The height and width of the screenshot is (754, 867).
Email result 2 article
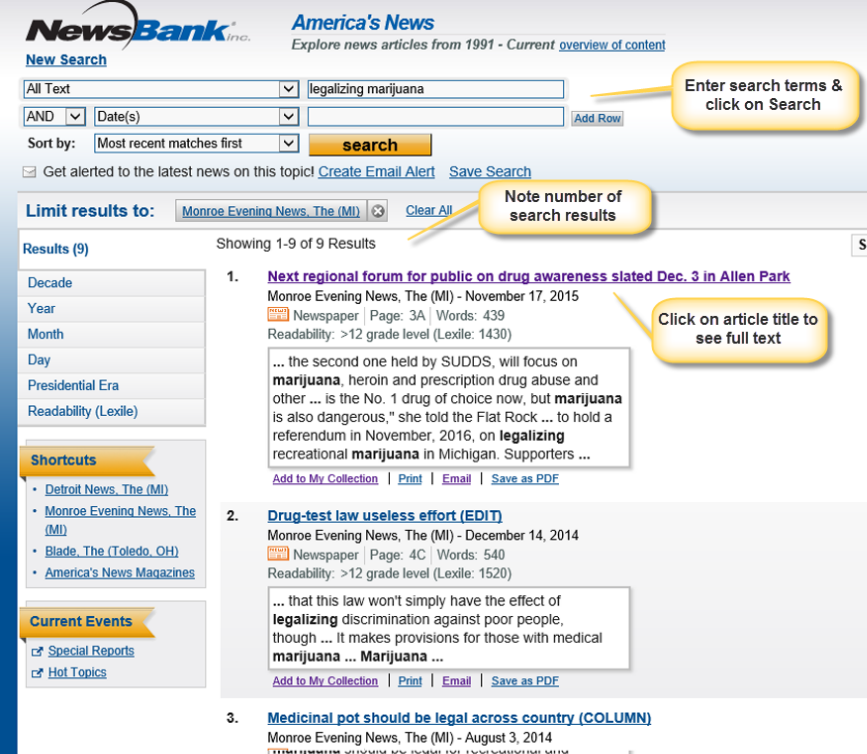[x=457, y=681]
